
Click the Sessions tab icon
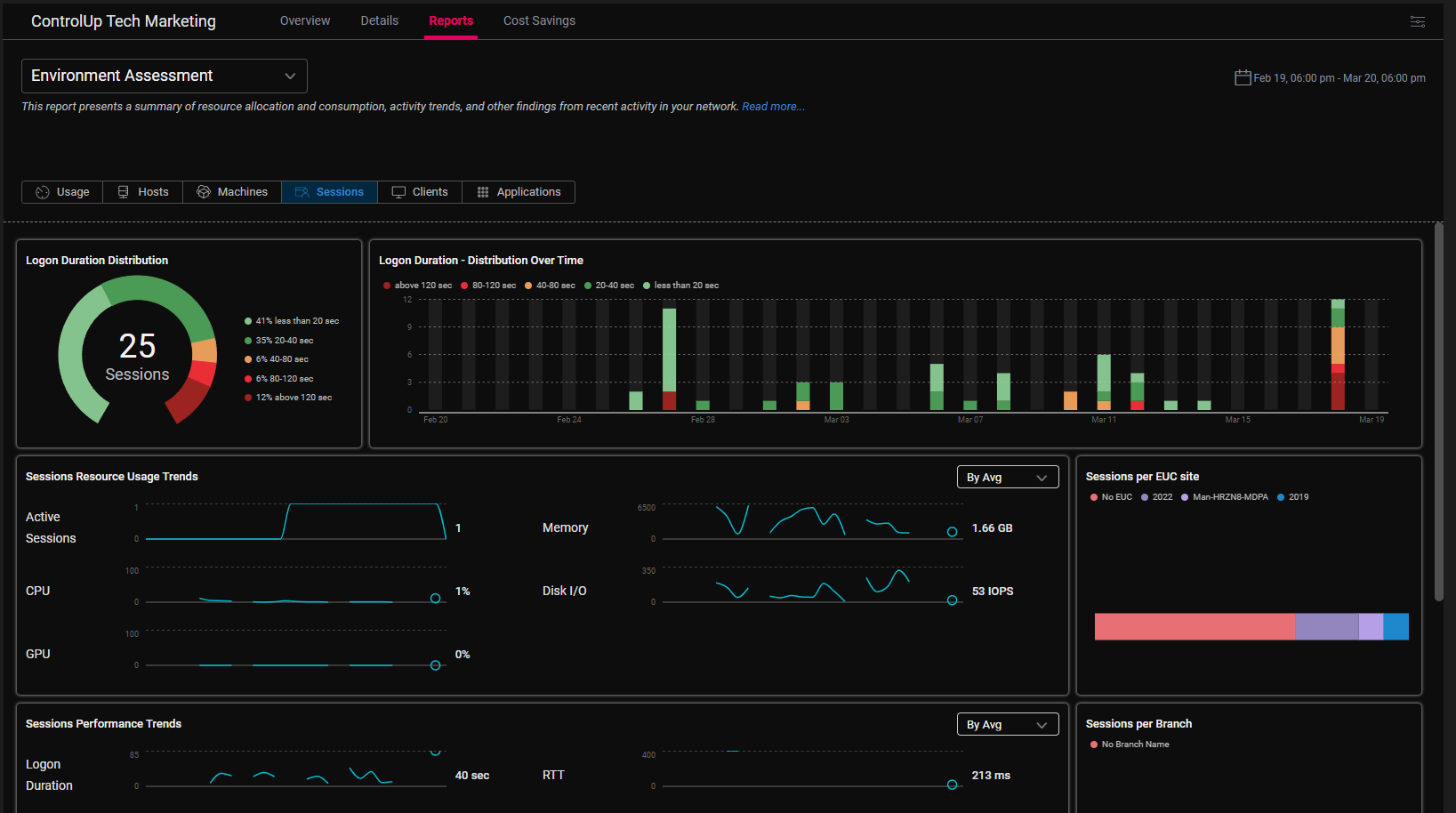click(302, 192)
